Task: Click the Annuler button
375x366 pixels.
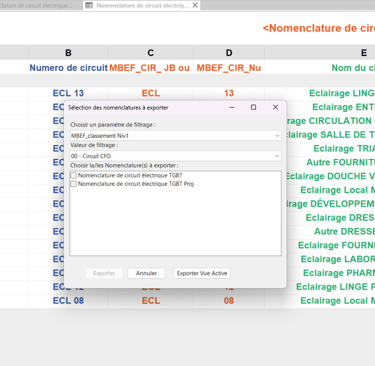Action: click(x=146, y=273)
